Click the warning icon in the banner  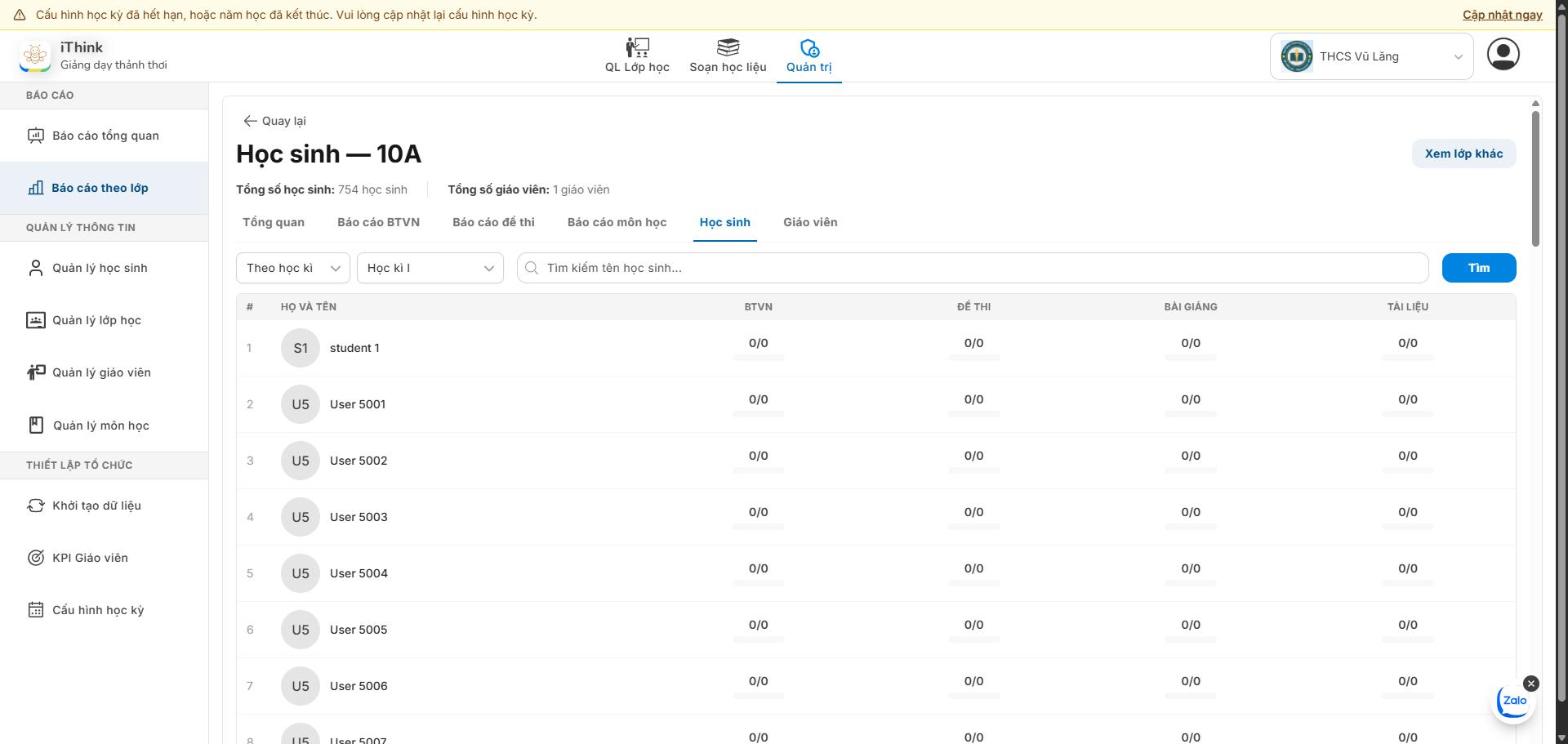pyautogui.click(x=19, y=15)
